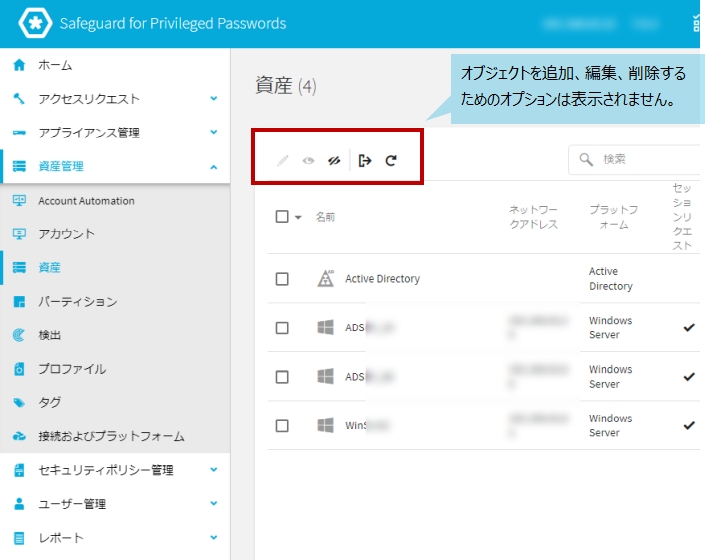The height and width of the screenshot is (560, 705).
Task: Sort by ネットワークアドレス column header
Action: click(533, 217)
